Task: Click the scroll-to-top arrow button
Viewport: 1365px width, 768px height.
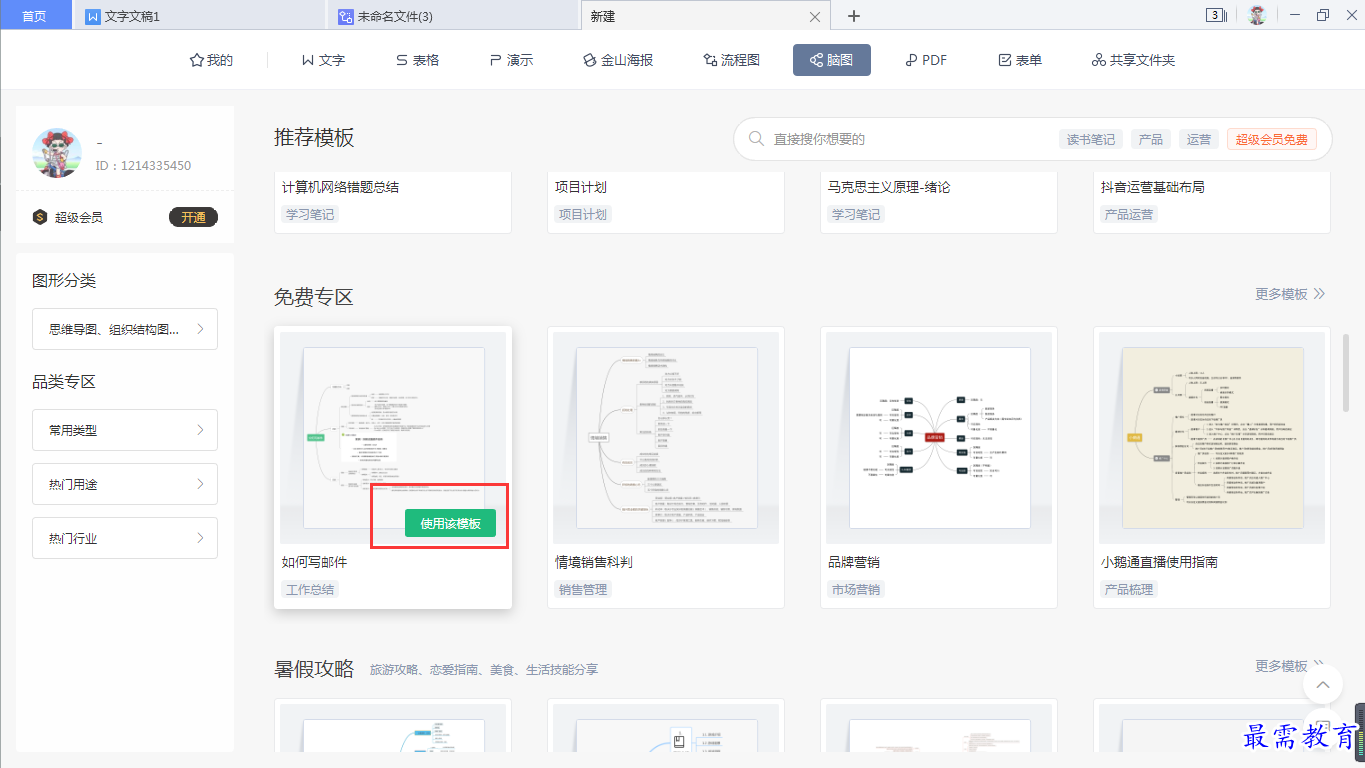Action: point(1323,685)
